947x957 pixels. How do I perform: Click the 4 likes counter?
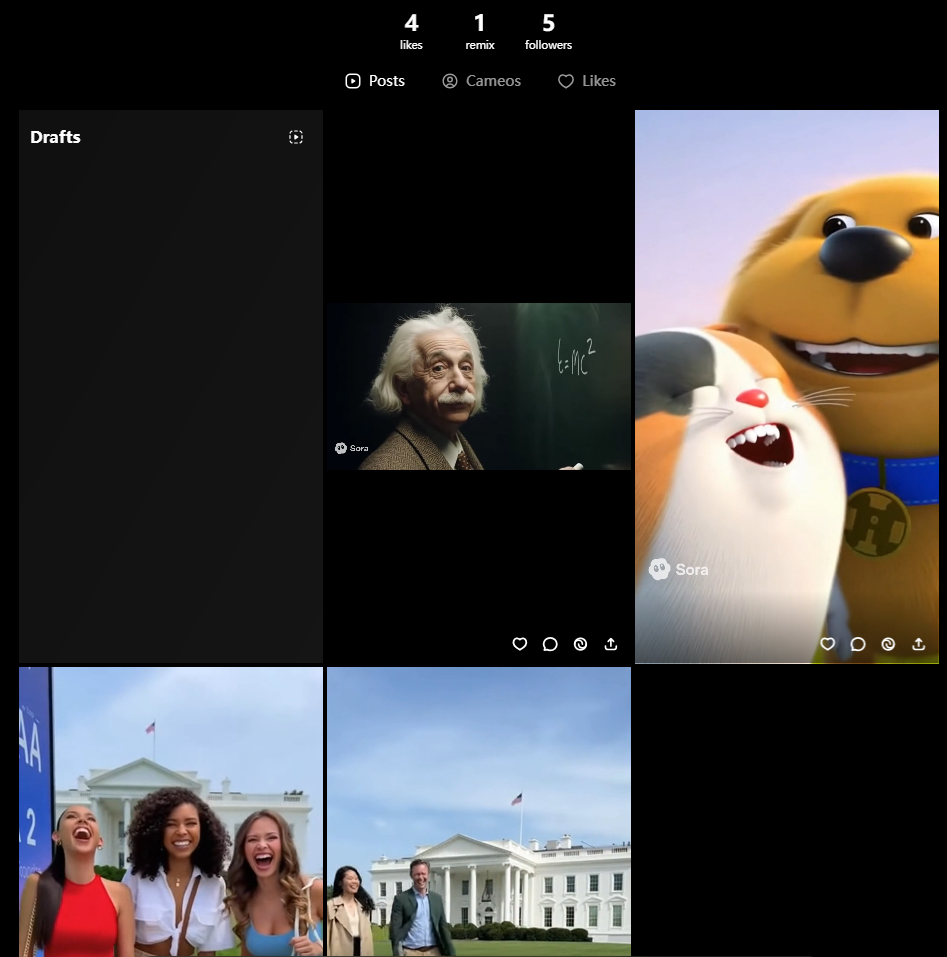(x=411, y=31)
